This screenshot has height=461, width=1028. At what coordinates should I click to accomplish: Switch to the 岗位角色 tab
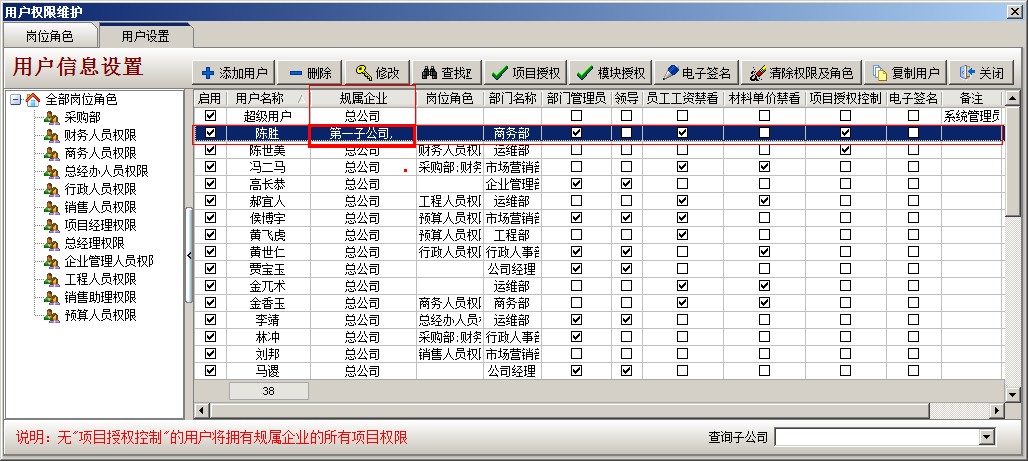pyautogui.click(x=49, y=35)
